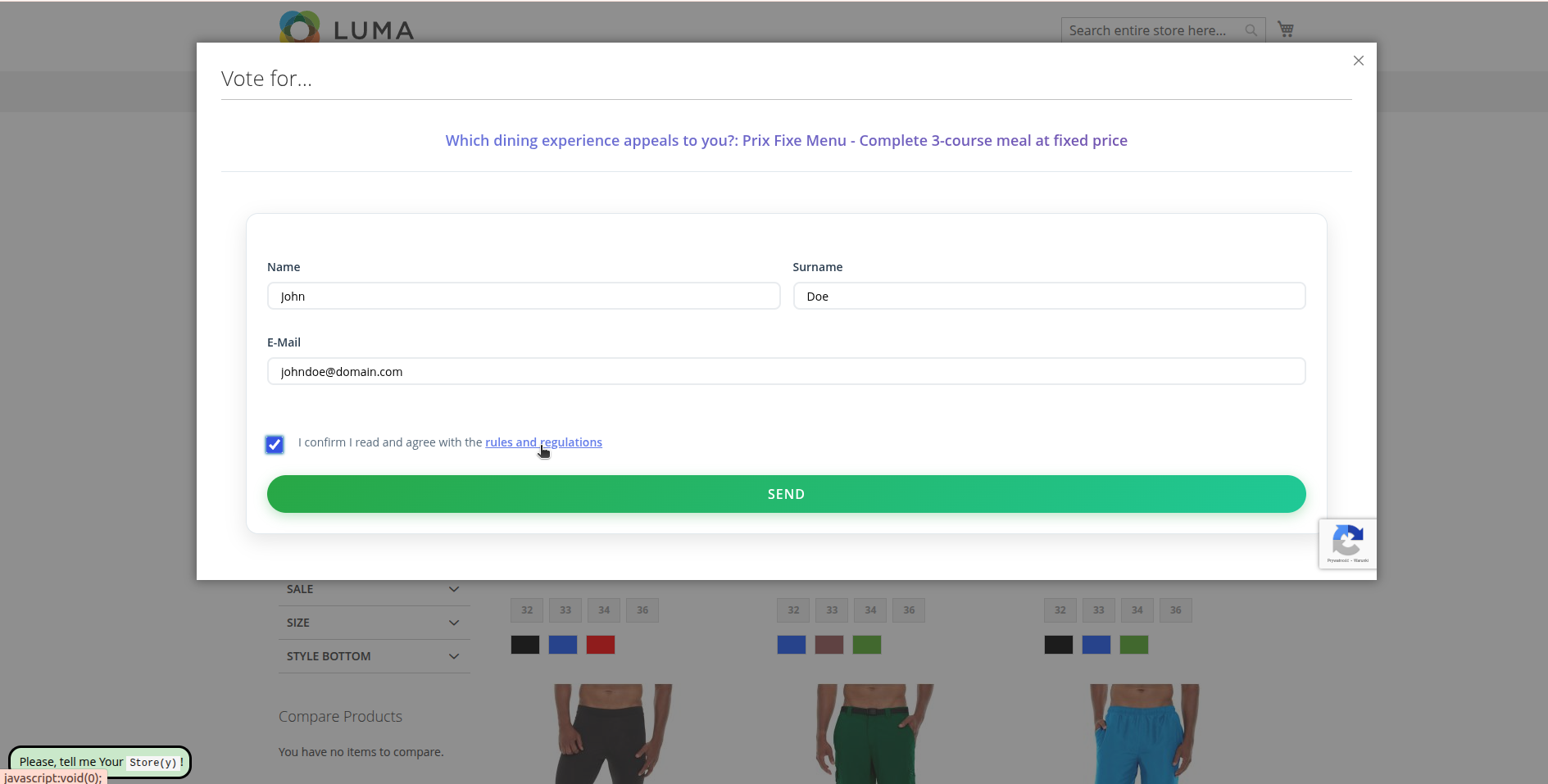Viewport: 1548px width, 784px height.
Task: Select the red color swatch
Action: click(x=600, y=645)
